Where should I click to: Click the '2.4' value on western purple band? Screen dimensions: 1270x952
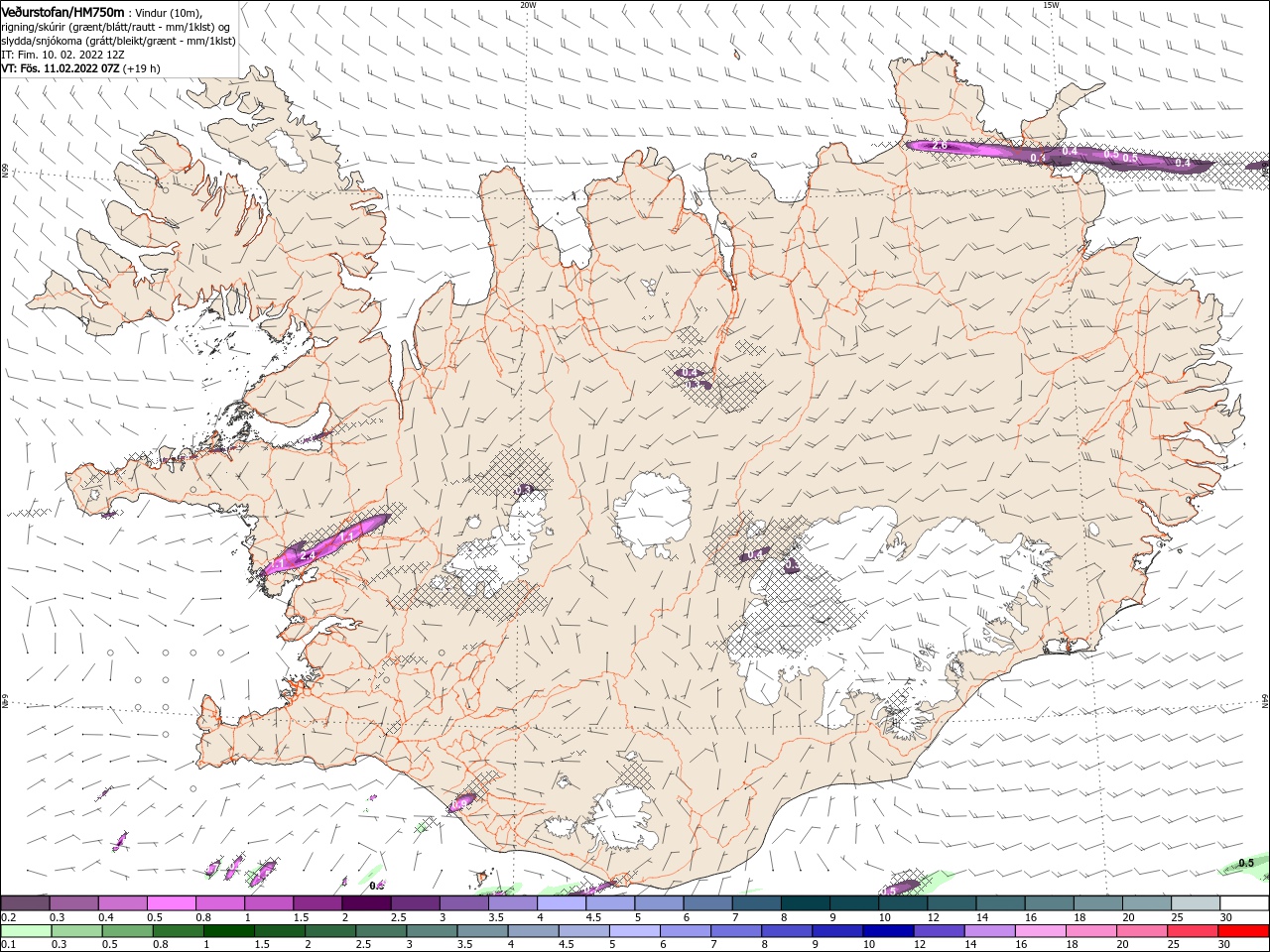coord(309,556)
